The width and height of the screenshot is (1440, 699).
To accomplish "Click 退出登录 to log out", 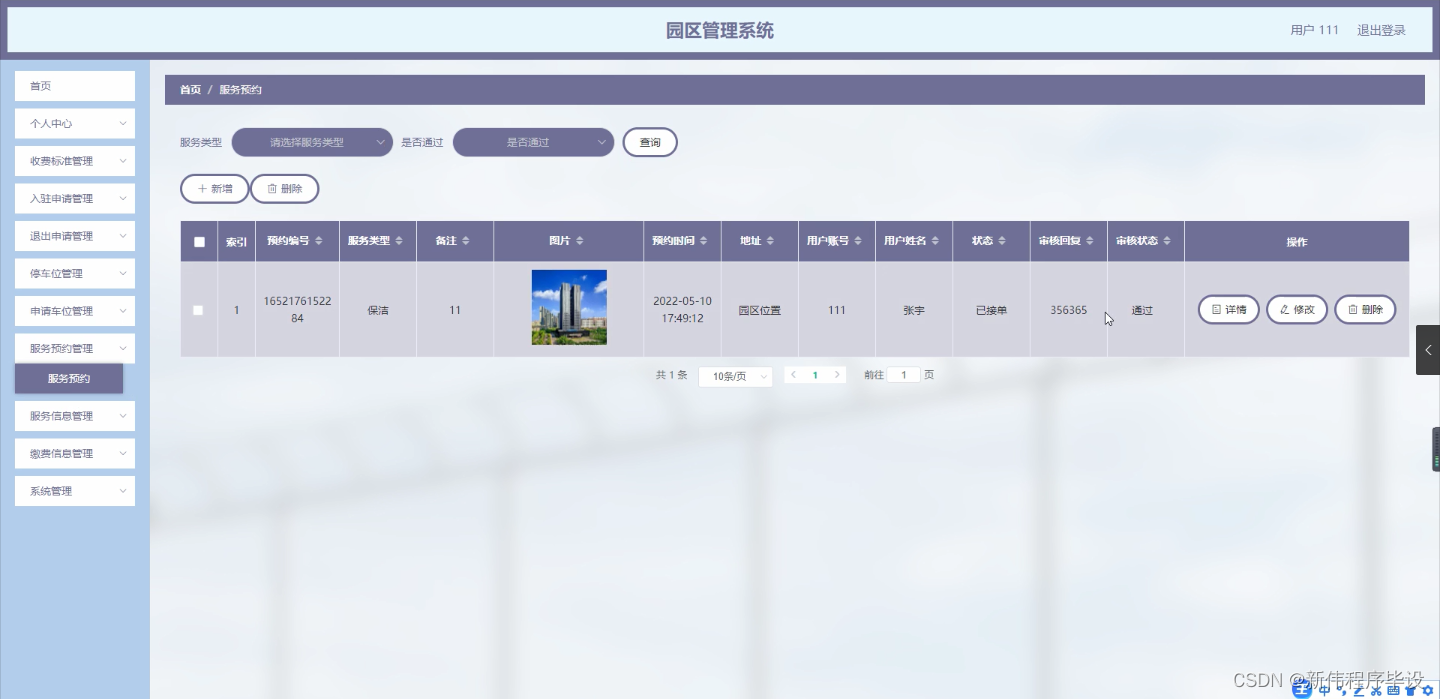I will (1381, 29).
